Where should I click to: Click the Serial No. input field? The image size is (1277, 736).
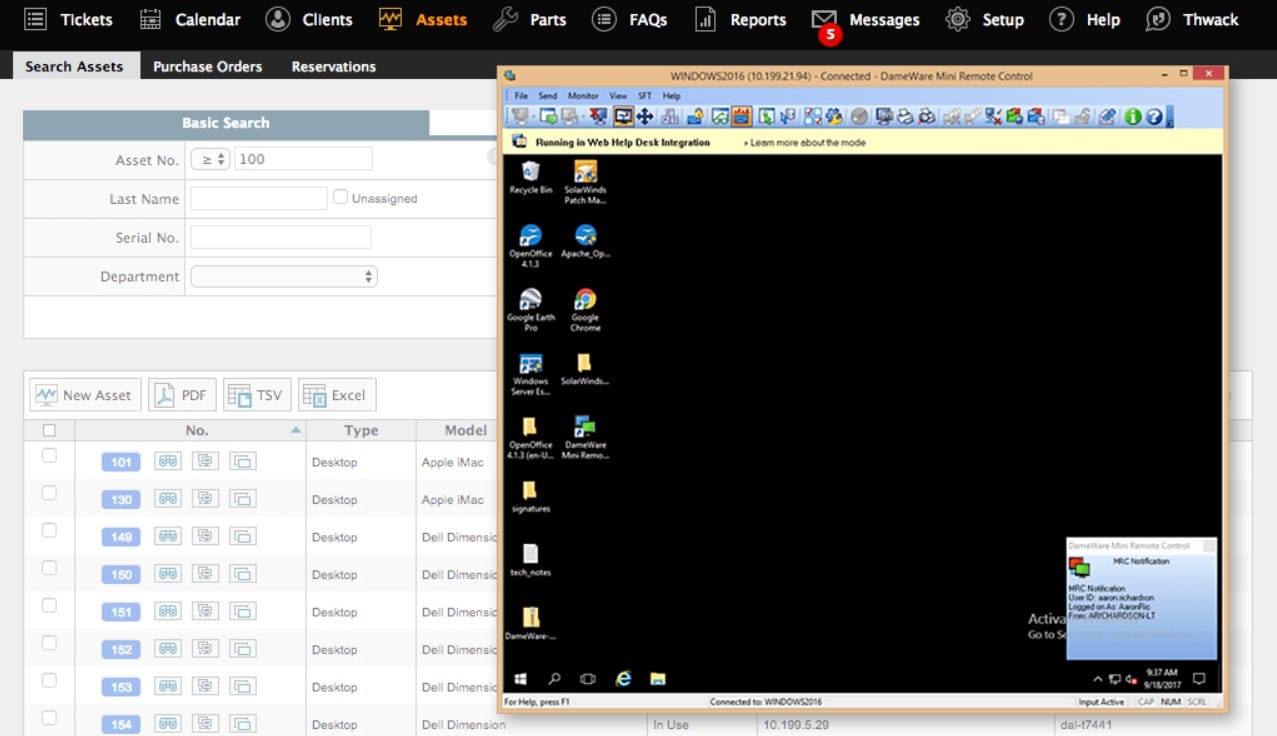(x=281, y=237)
